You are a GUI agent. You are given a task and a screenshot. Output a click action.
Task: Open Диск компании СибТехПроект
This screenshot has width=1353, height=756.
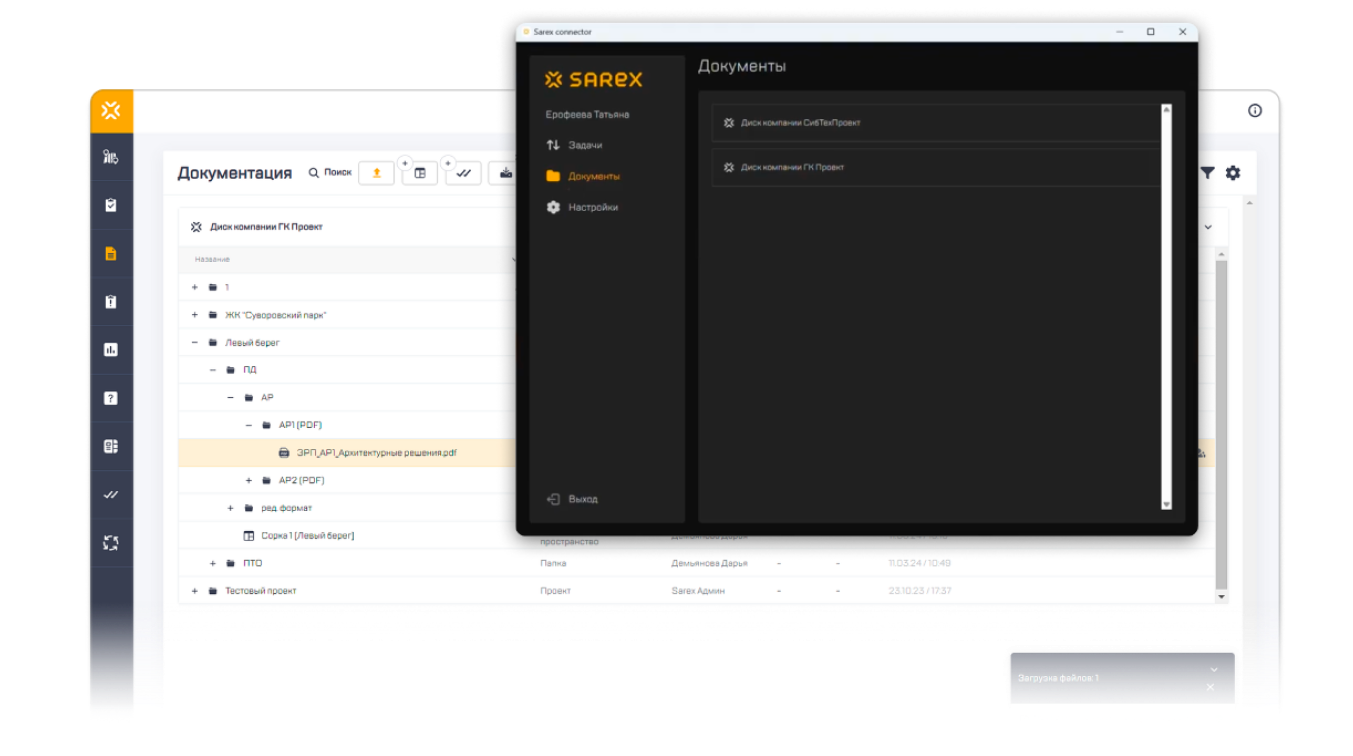point(800,123)
